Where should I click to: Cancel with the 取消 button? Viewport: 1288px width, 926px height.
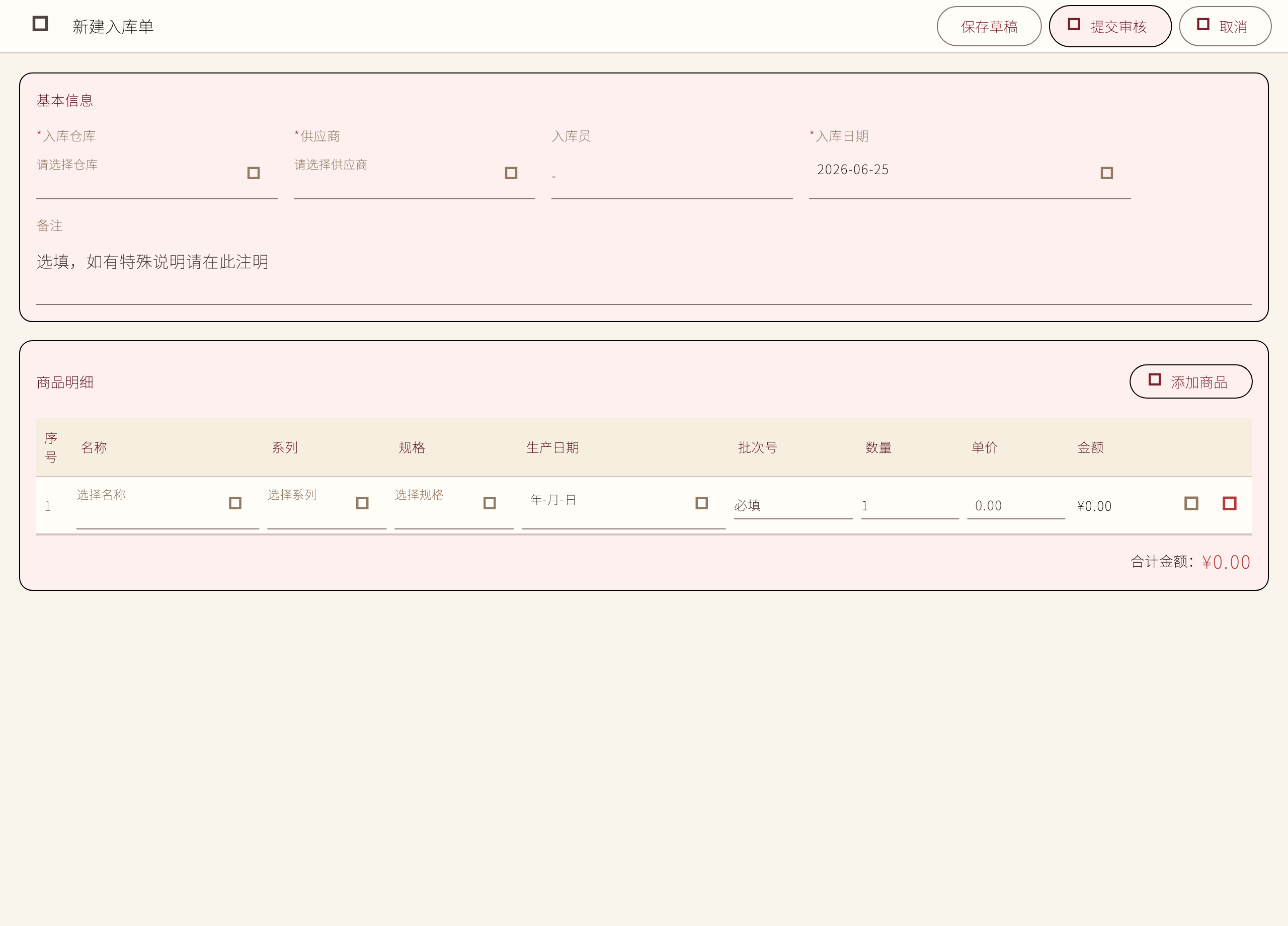pos(1226,26)
